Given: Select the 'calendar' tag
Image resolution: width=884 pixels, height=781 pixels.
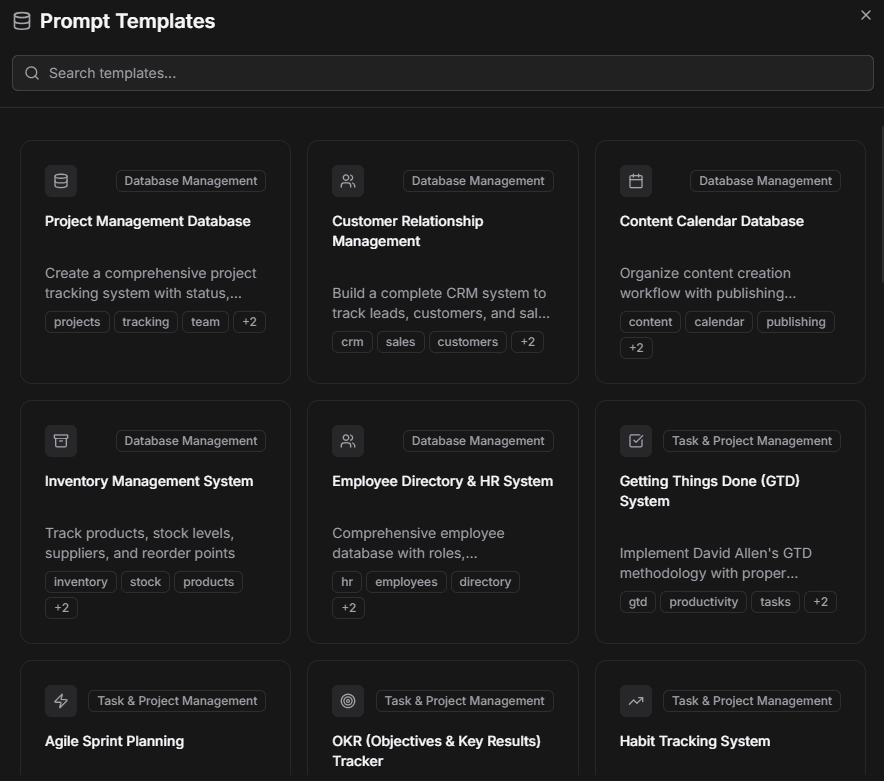Looking at the screenshot, I should [x=719, y=322].
